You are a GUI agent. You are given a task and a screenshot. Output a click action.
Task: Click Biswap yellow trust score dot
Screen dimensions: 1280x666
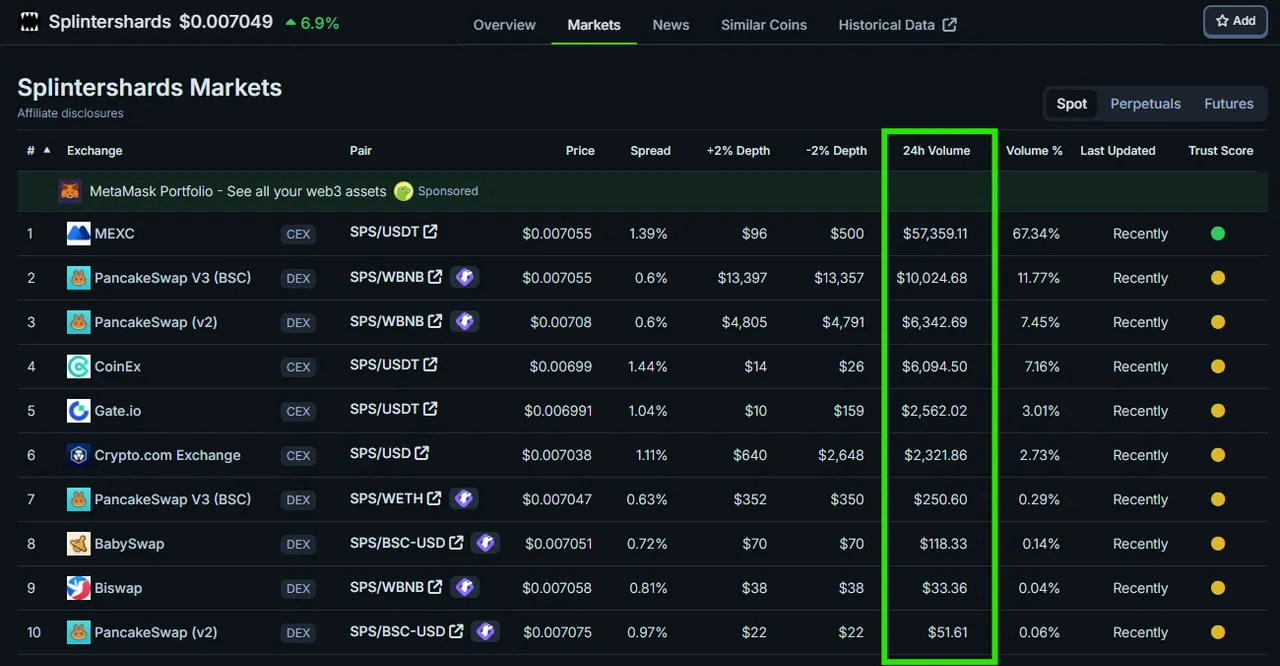coord(1217,588)
